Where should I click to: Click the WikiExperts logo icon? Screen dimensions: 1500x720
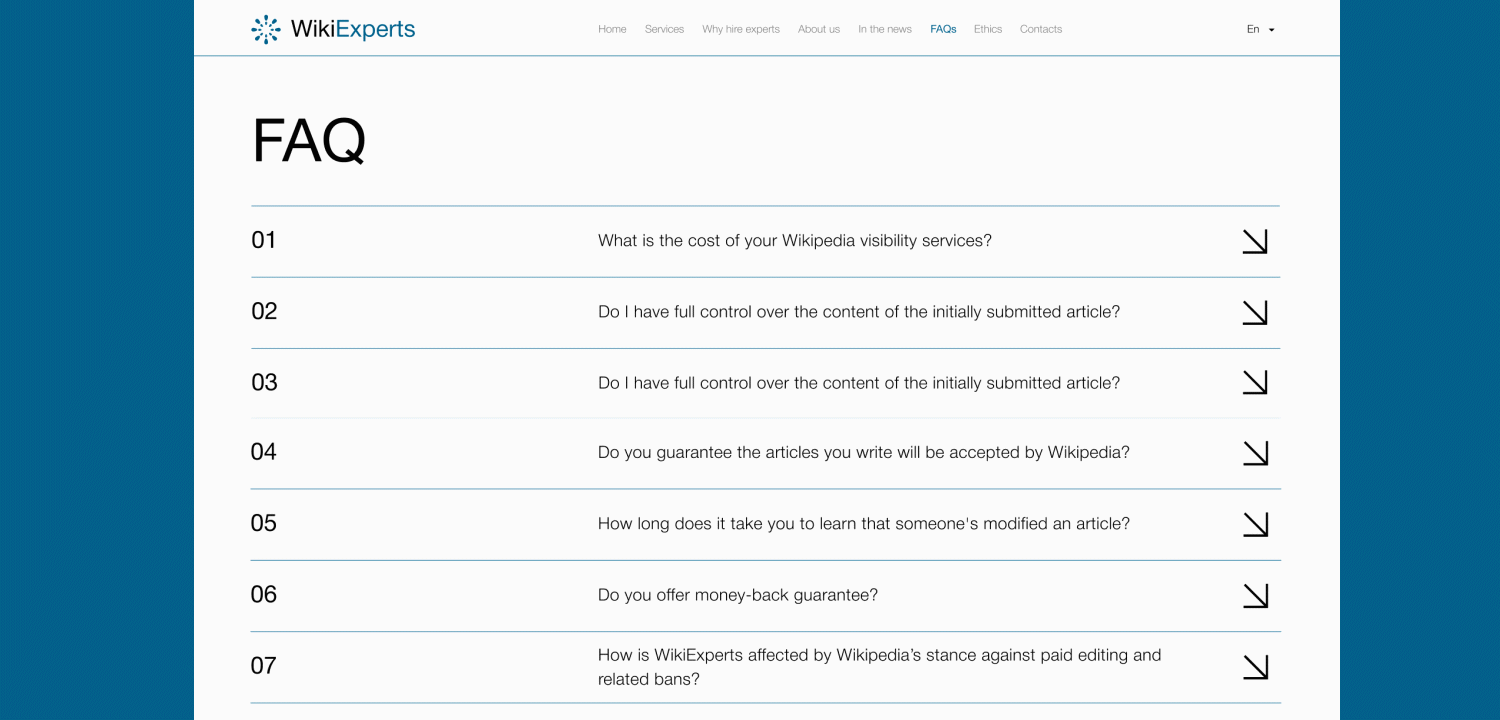pyautogui.click(x=266, y=30)
